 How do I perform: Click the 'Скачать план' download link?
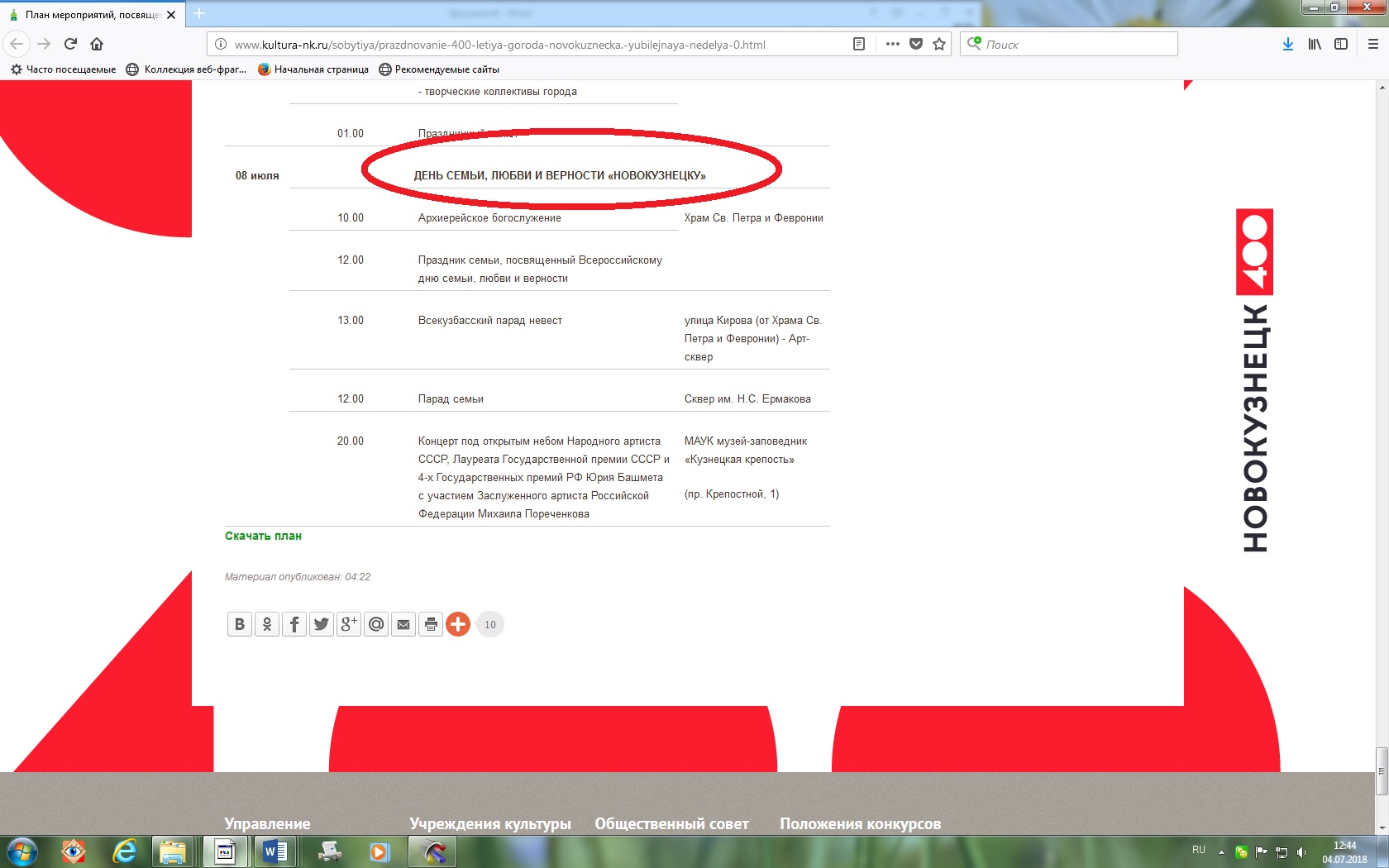pyautogui.click(x=263, y=536)
